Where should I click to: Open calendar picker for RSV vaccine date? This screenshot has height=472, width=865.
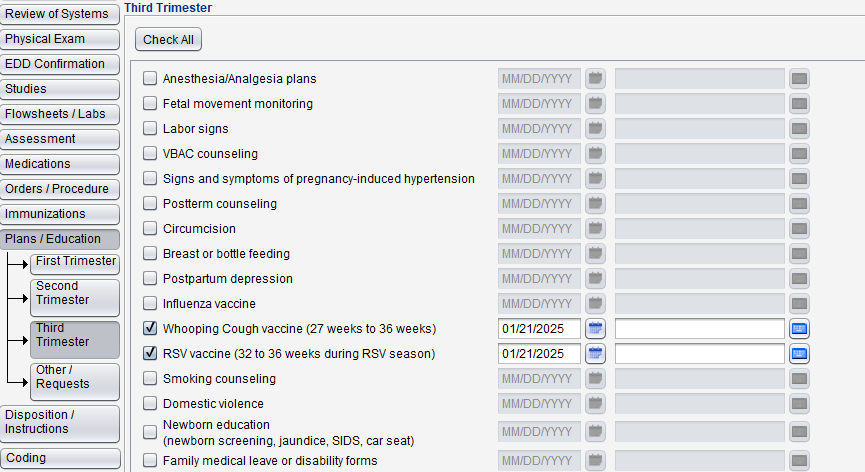[595, 353]
